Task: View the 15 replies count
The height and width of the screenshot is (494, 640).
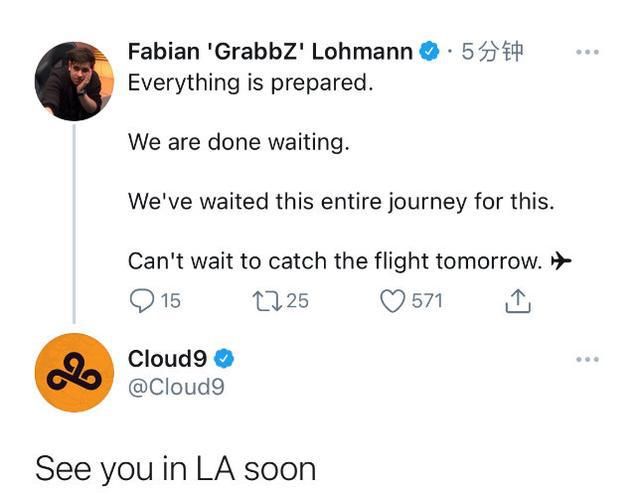Action: [x=171, y=301]
